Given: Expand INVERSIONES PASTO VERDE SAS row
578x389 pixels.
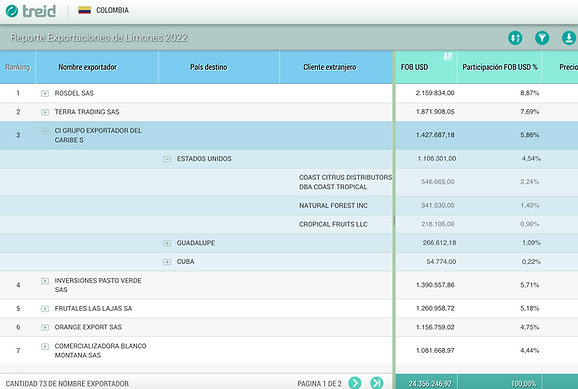Looking at the screenshot, I should [x=45, y=281].
